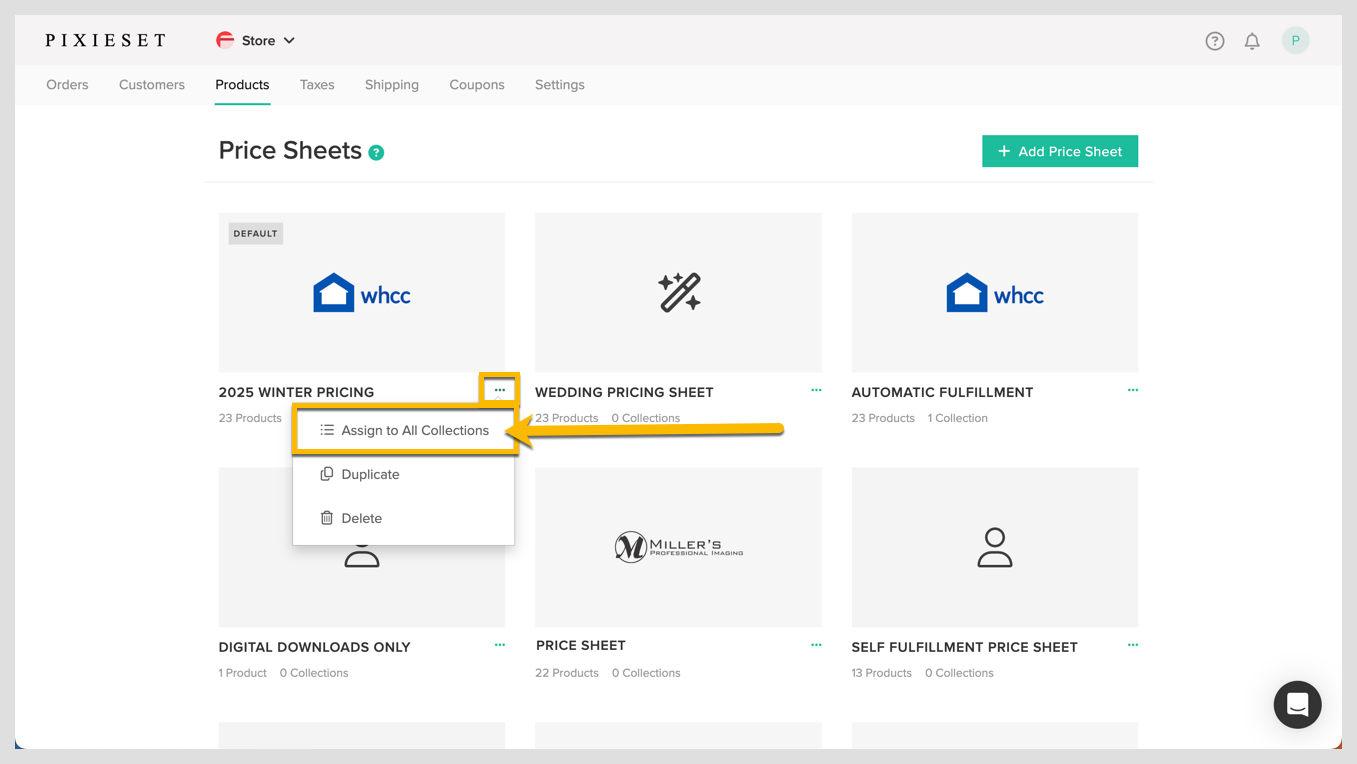
Task: Click the Price Sheets heading
Action: 290,151
